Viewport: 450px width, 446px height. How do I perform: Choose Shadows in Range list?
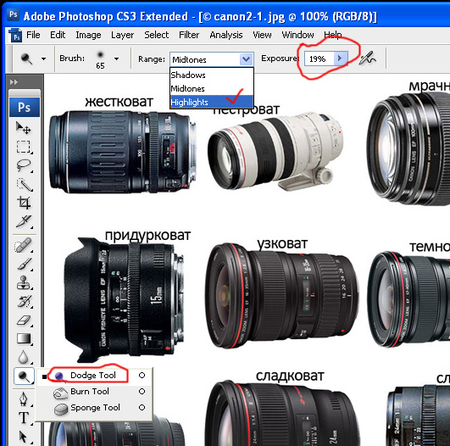click(x=211, y=75)
